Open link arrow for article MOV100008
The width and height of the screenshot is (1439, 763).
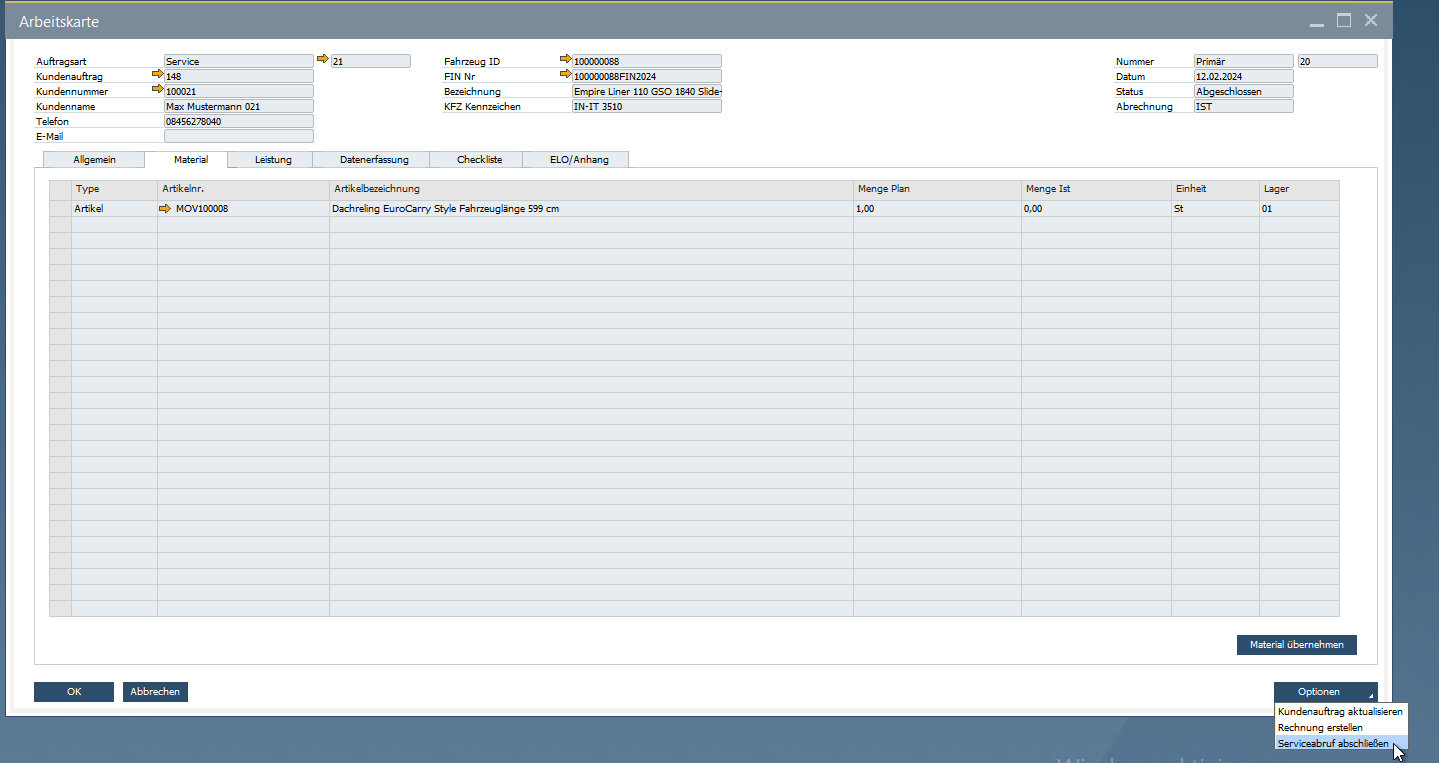[165, 209]
